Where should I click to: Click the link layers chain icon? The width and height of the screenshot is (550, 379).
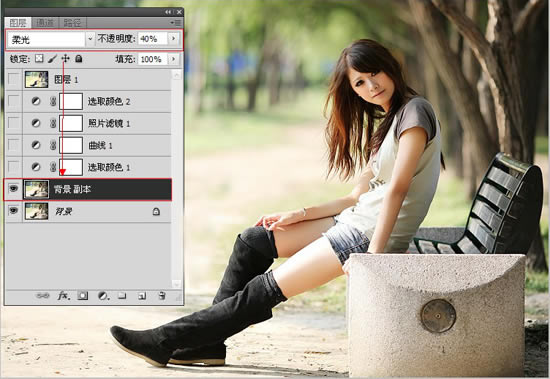[43, 296]
